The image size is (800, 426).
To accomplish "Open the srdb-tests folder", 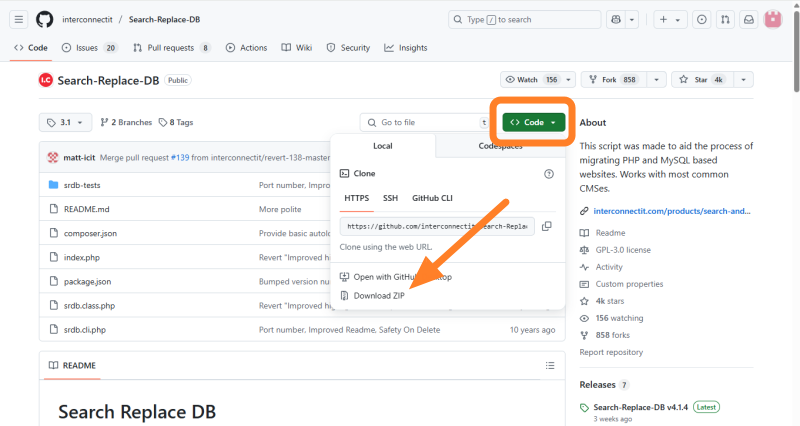I will pos(82,185).
